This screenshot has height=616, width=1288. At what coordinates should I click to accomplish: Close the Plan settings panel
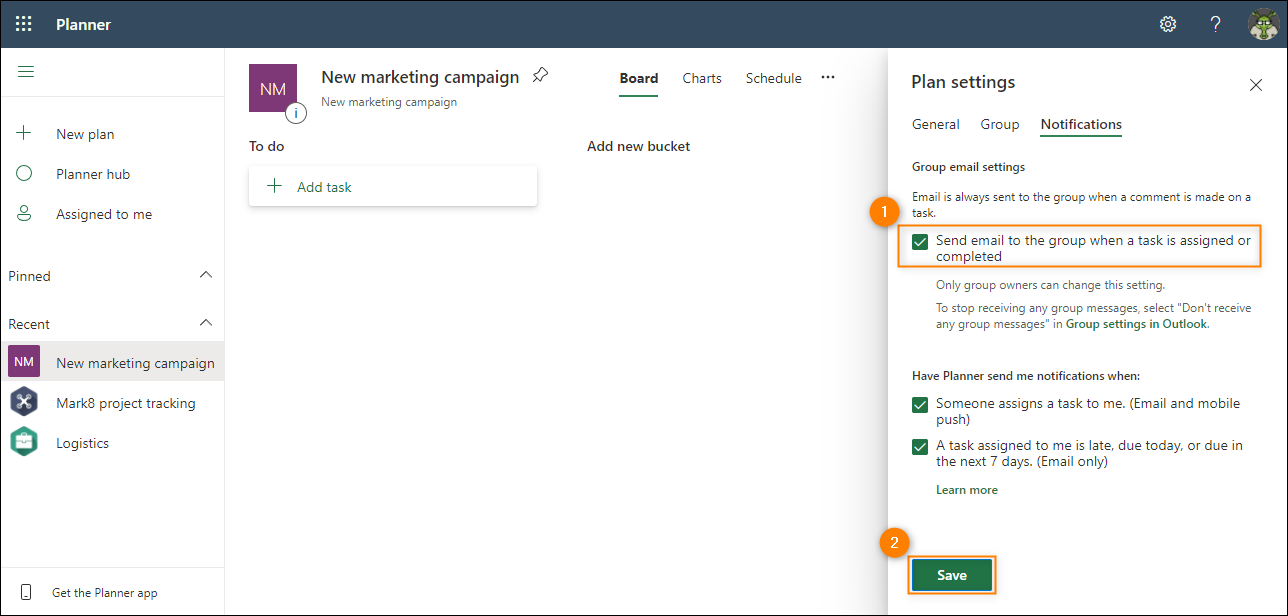coord(1256,85)
